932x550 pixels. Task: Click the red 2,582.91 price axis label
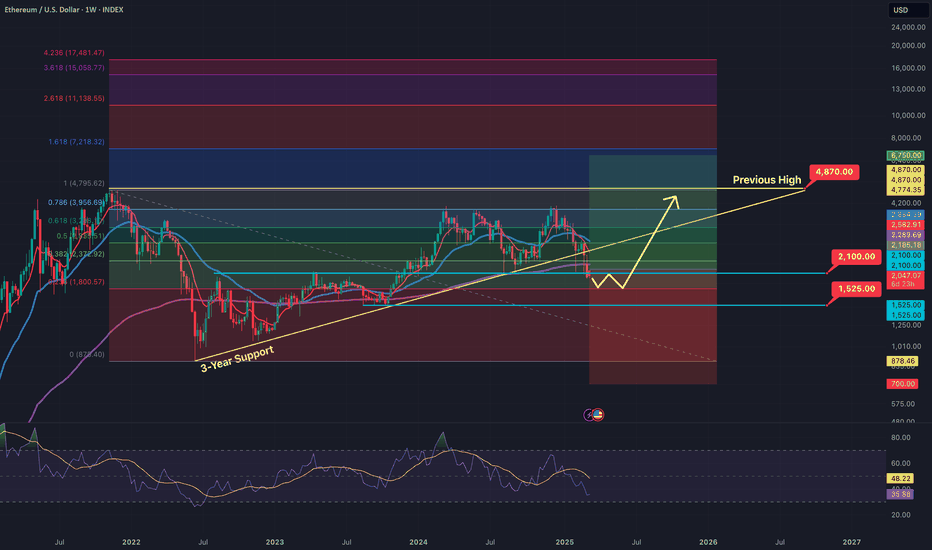(905, 225)
